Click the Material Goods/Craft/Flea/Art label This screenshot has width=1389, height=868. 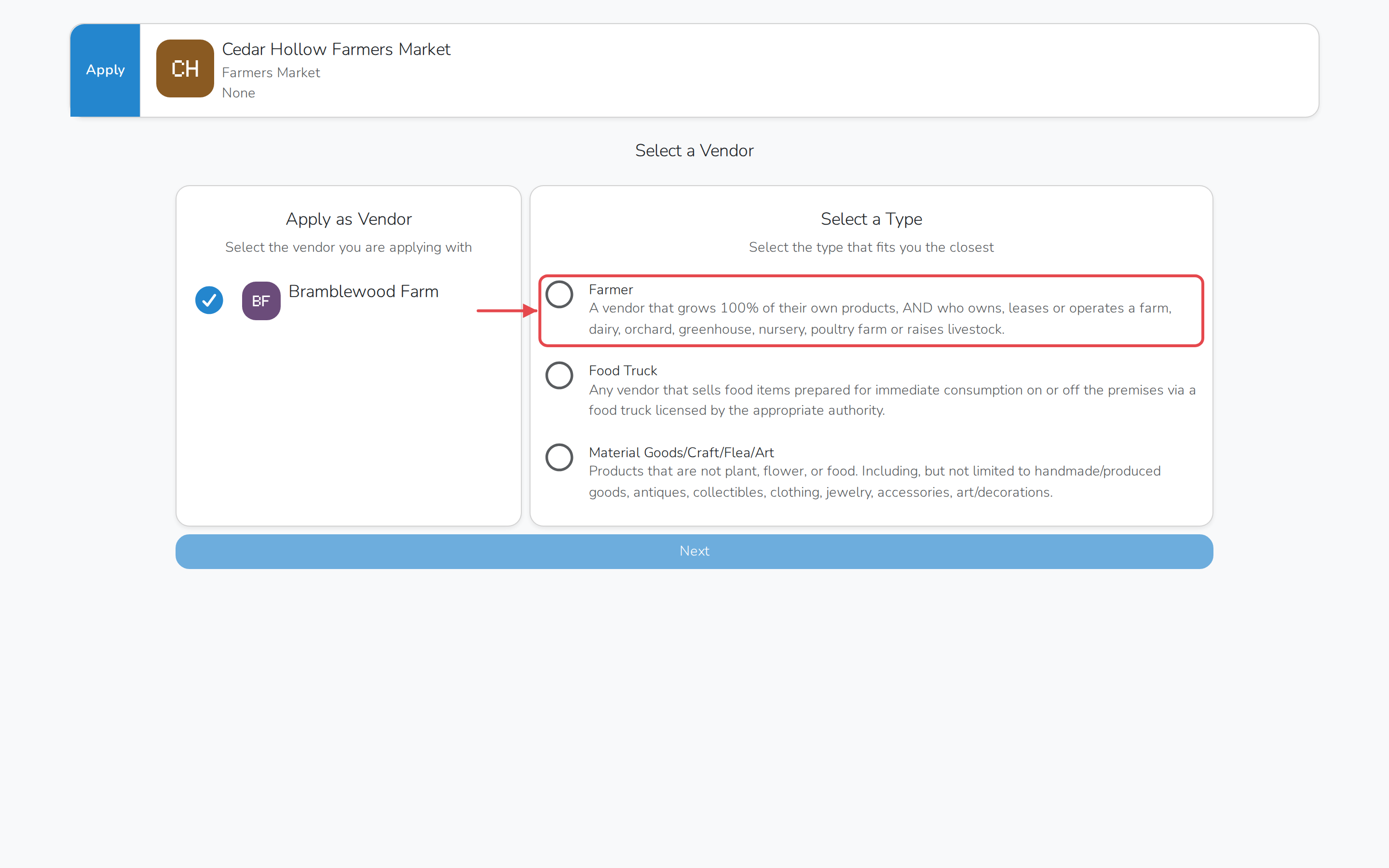coord(681,453)
